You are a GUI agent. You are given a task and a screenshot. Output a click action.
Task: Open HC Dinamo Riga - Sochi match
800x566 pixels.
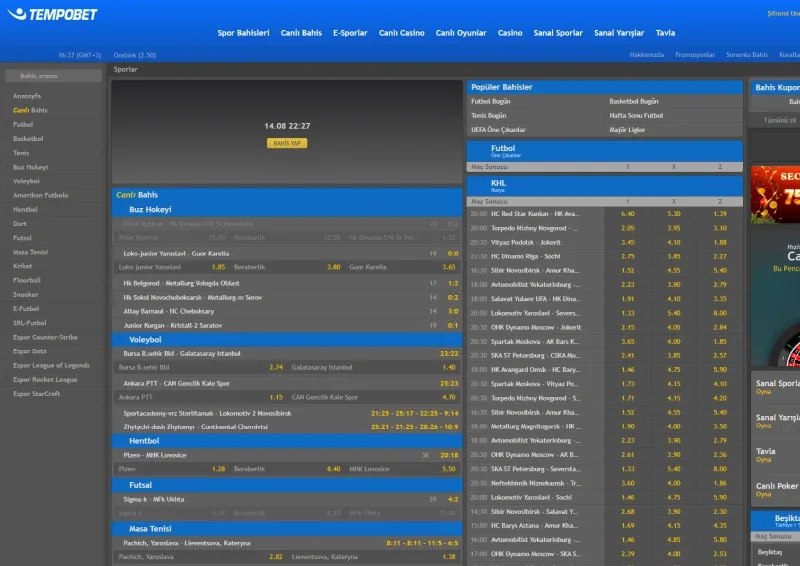click(x=526, y=257)
